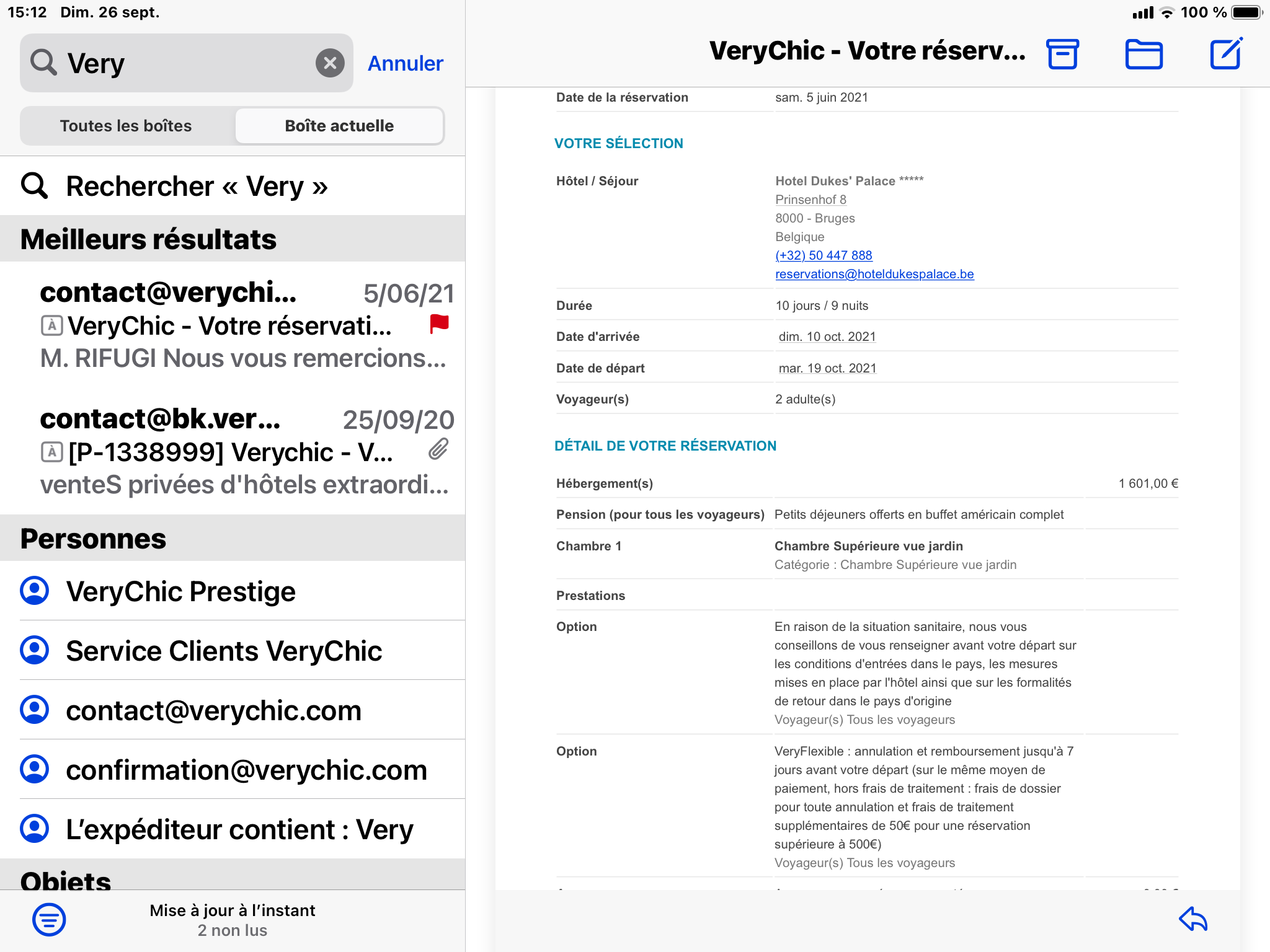The image size is (1270, 952).
Task: Select the Boîte actuelle scope
Action: click(x=339, y=126)
